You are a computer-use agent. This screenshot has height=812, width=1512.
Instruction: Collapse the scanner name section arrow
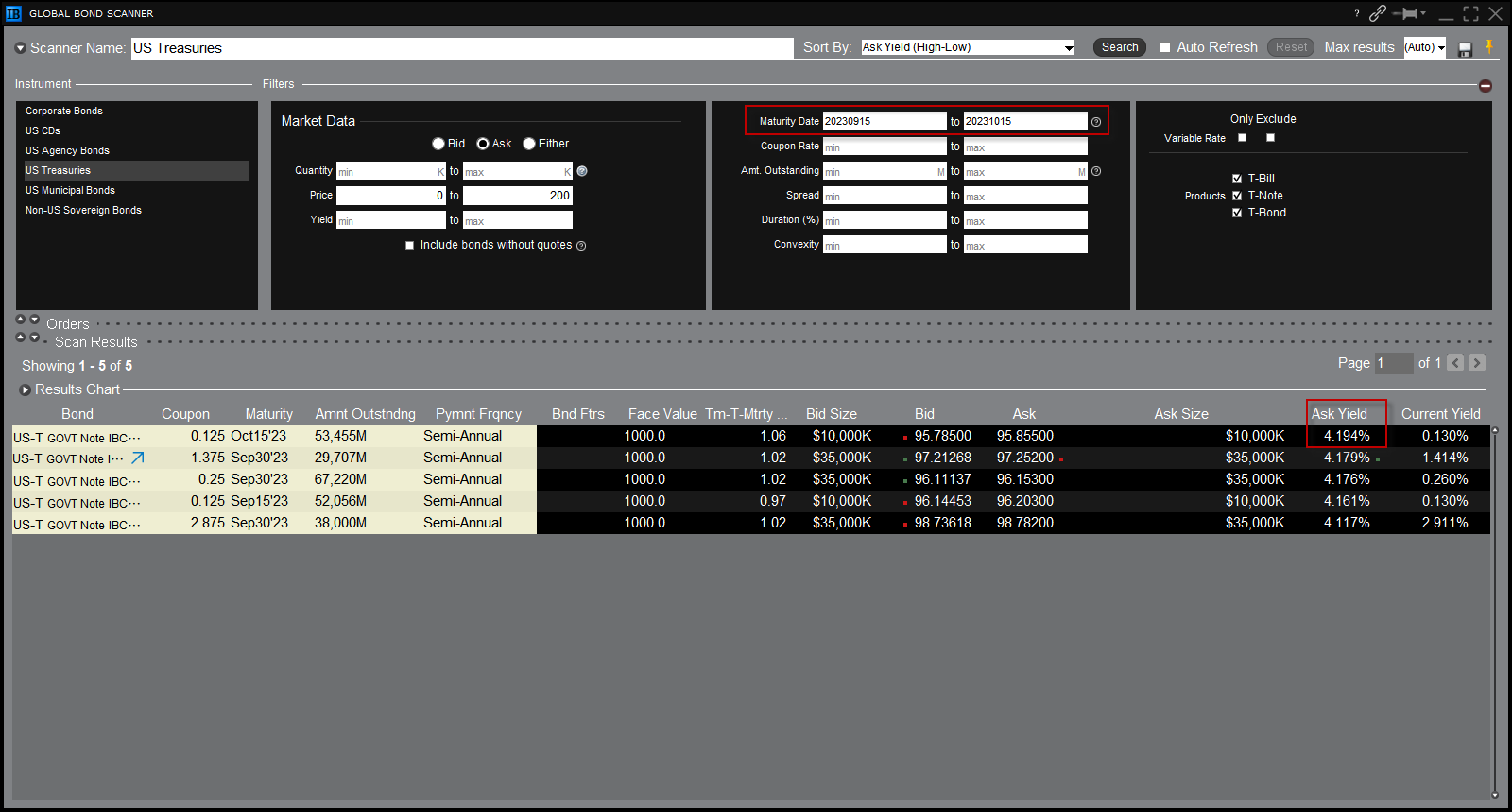click(x=20, y=48)
